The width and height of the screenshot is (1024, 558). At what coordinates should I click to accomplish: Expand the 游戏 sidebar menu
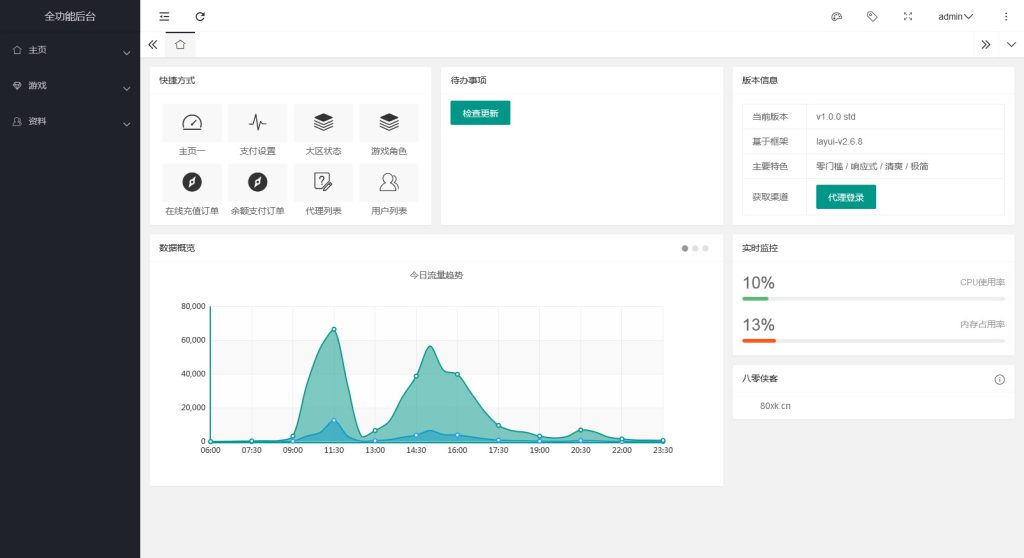point(69,86)
